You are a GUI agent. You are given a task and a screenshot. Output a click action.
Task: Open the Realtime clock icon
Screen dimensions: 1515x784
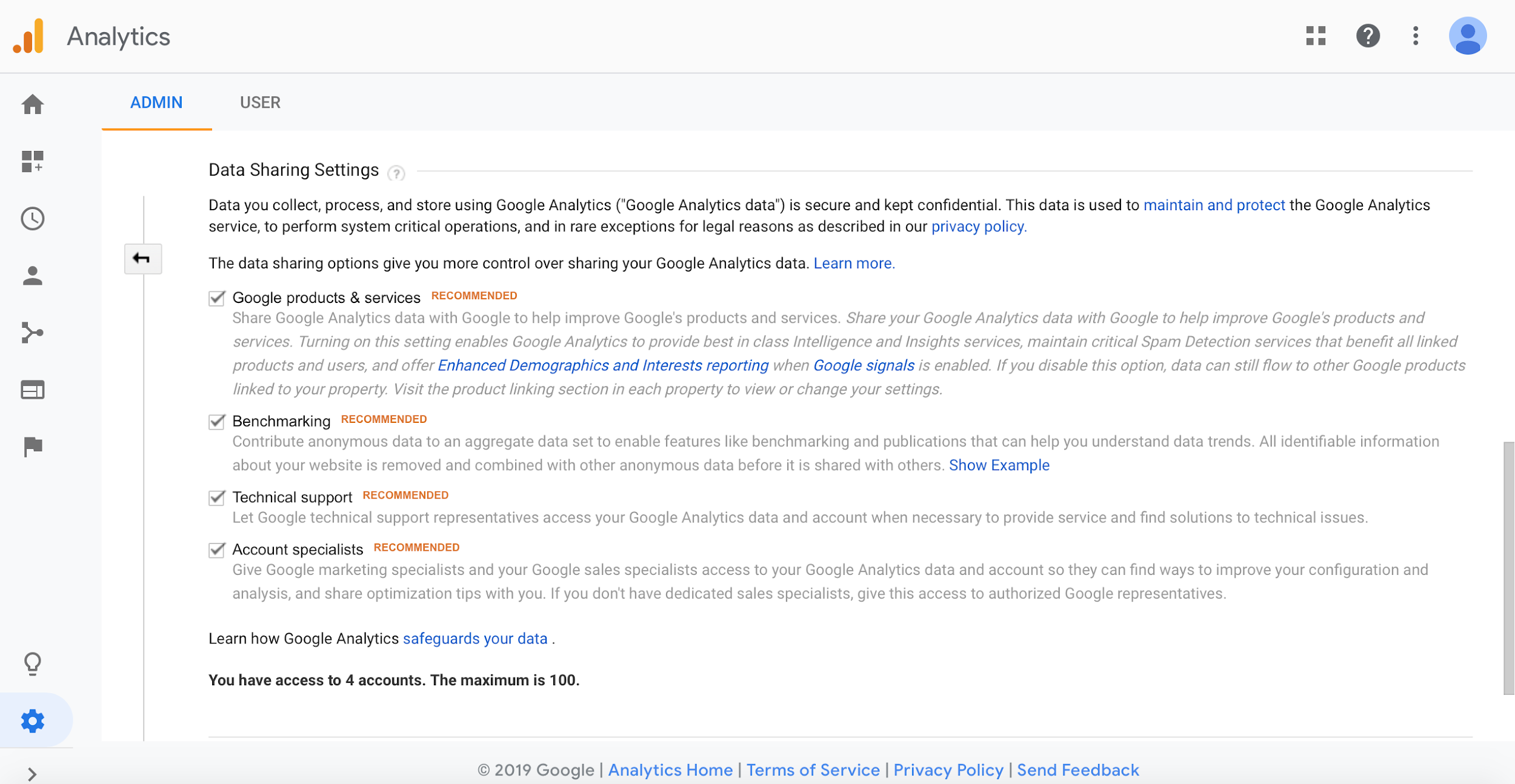click(x=33, y=219)
